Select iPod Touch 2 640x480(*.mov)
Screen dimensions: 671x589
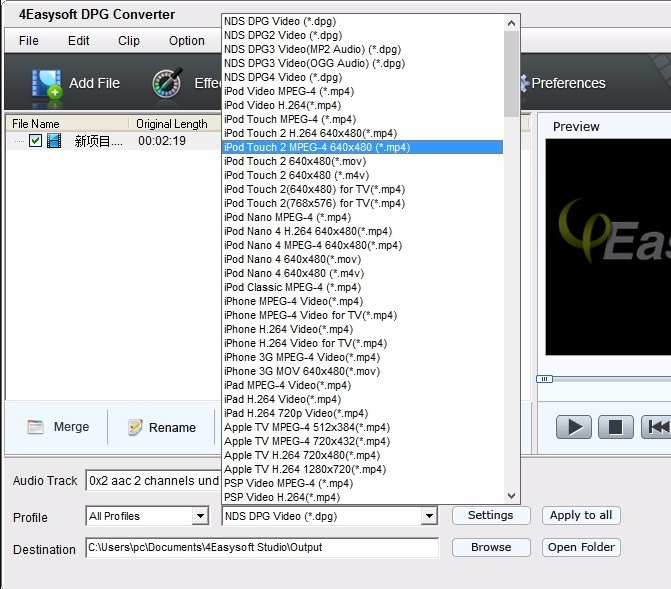click(x=362, y=161)
